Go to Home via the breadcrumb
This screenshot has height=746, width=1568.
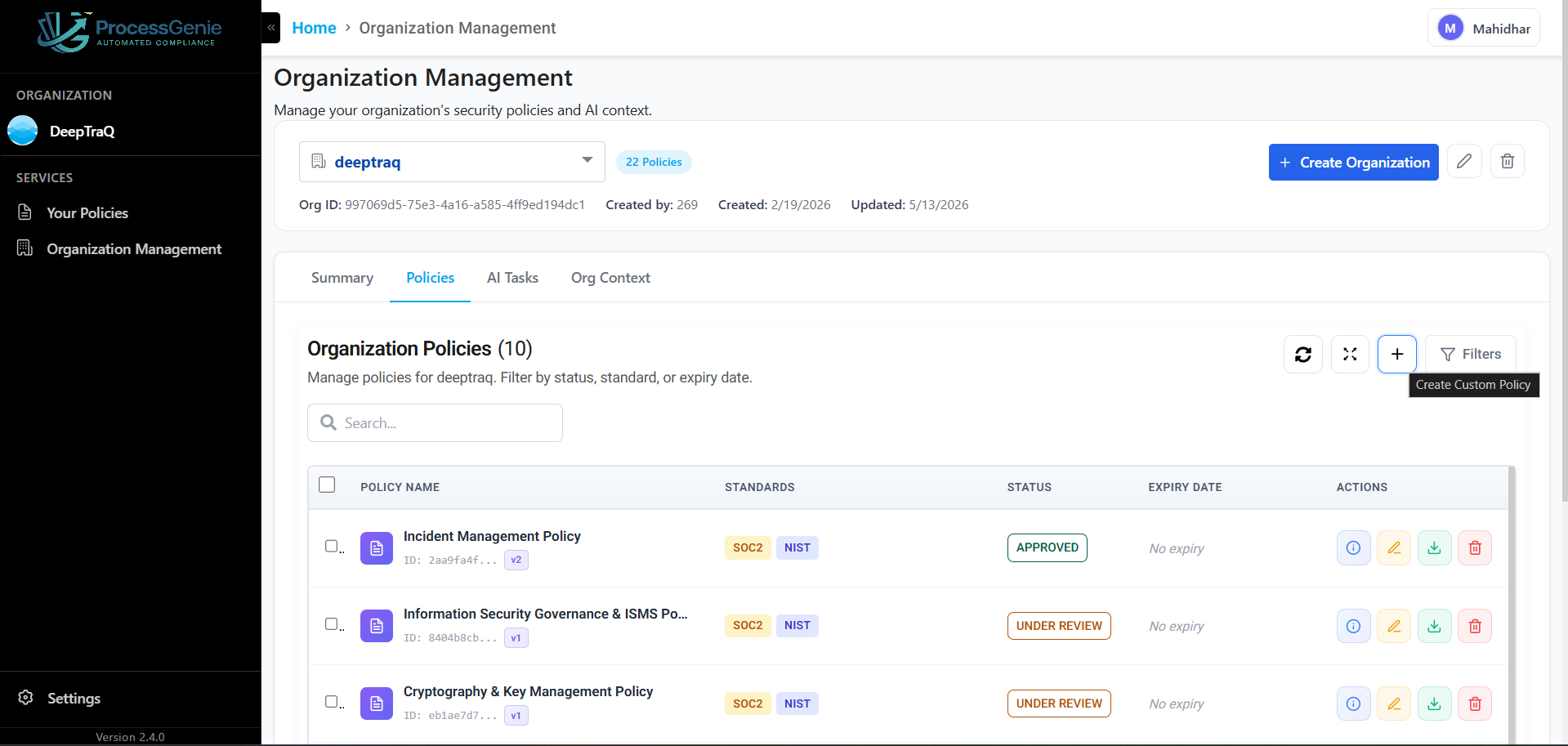point(314,28)
